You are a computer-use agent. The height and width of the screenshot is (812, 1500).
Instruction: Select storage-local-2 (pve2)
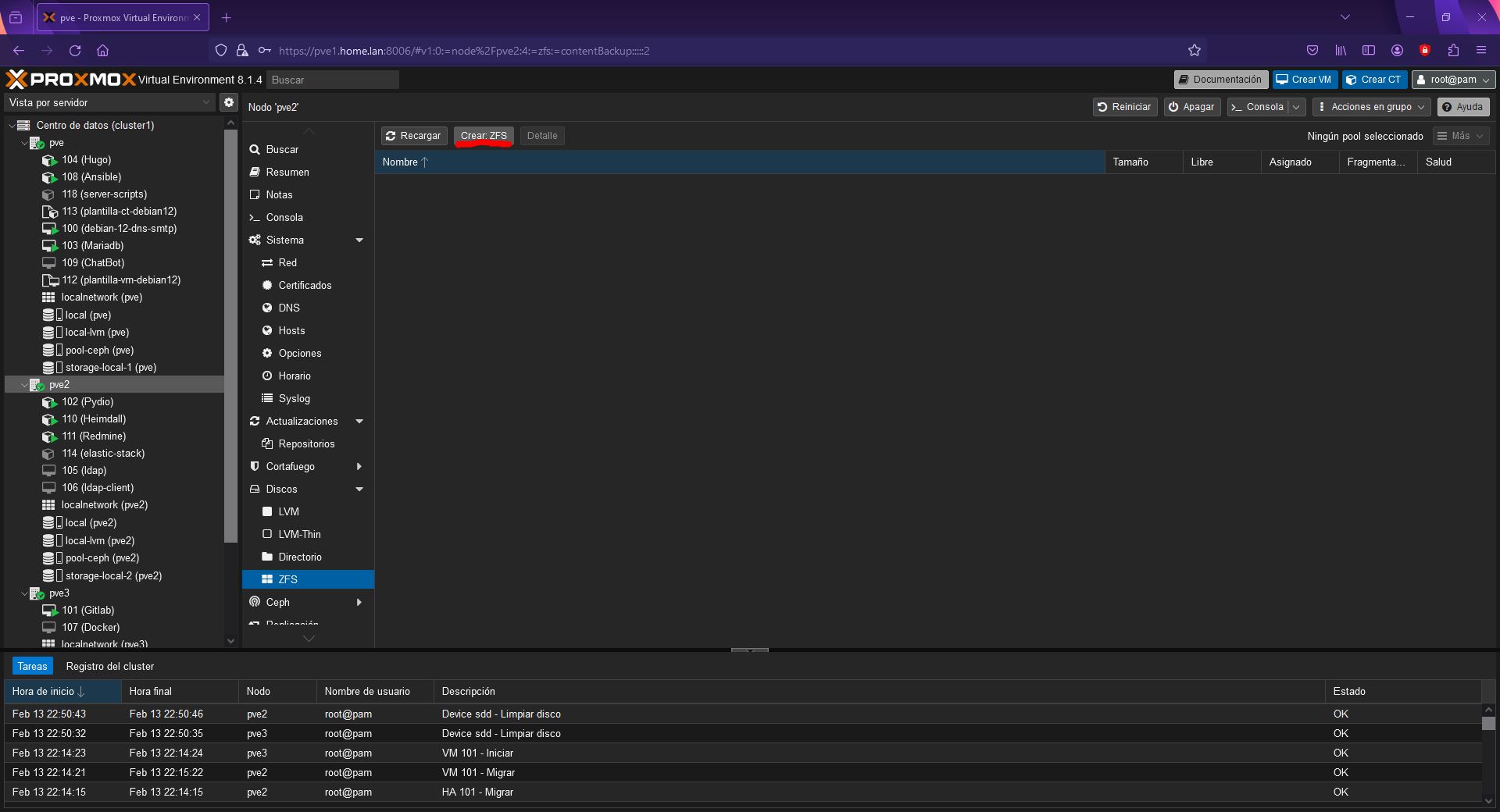coord(113,575)
